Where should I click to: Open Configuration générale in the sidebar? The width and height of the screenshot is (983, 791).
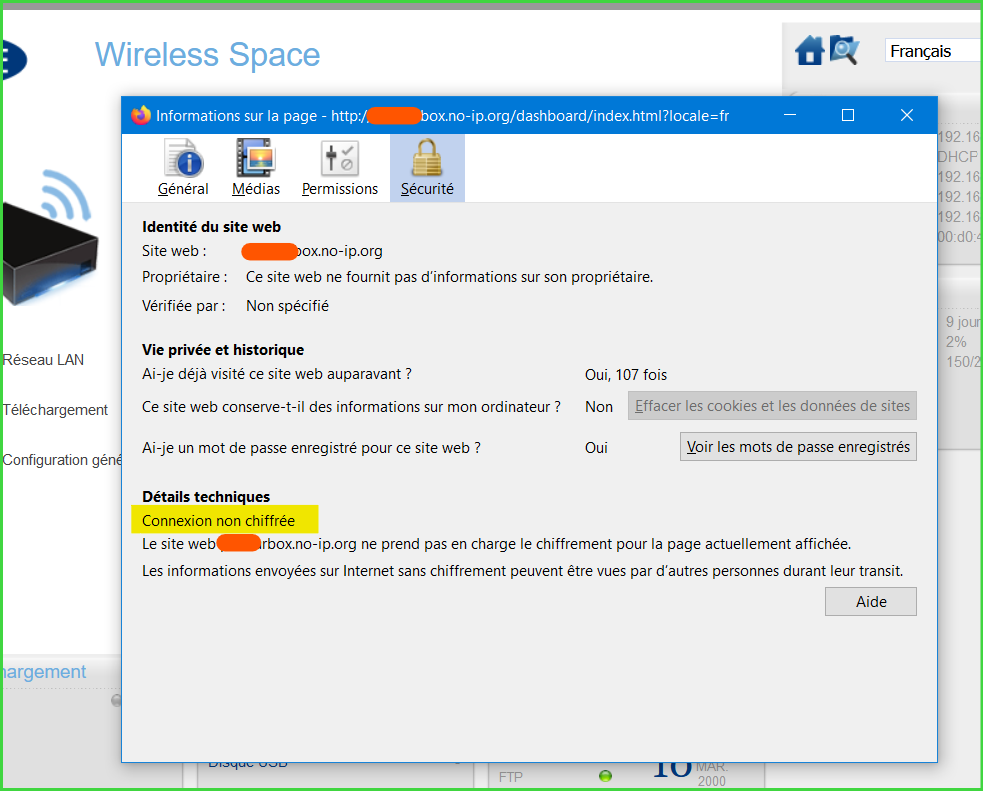tap(62, 460)
